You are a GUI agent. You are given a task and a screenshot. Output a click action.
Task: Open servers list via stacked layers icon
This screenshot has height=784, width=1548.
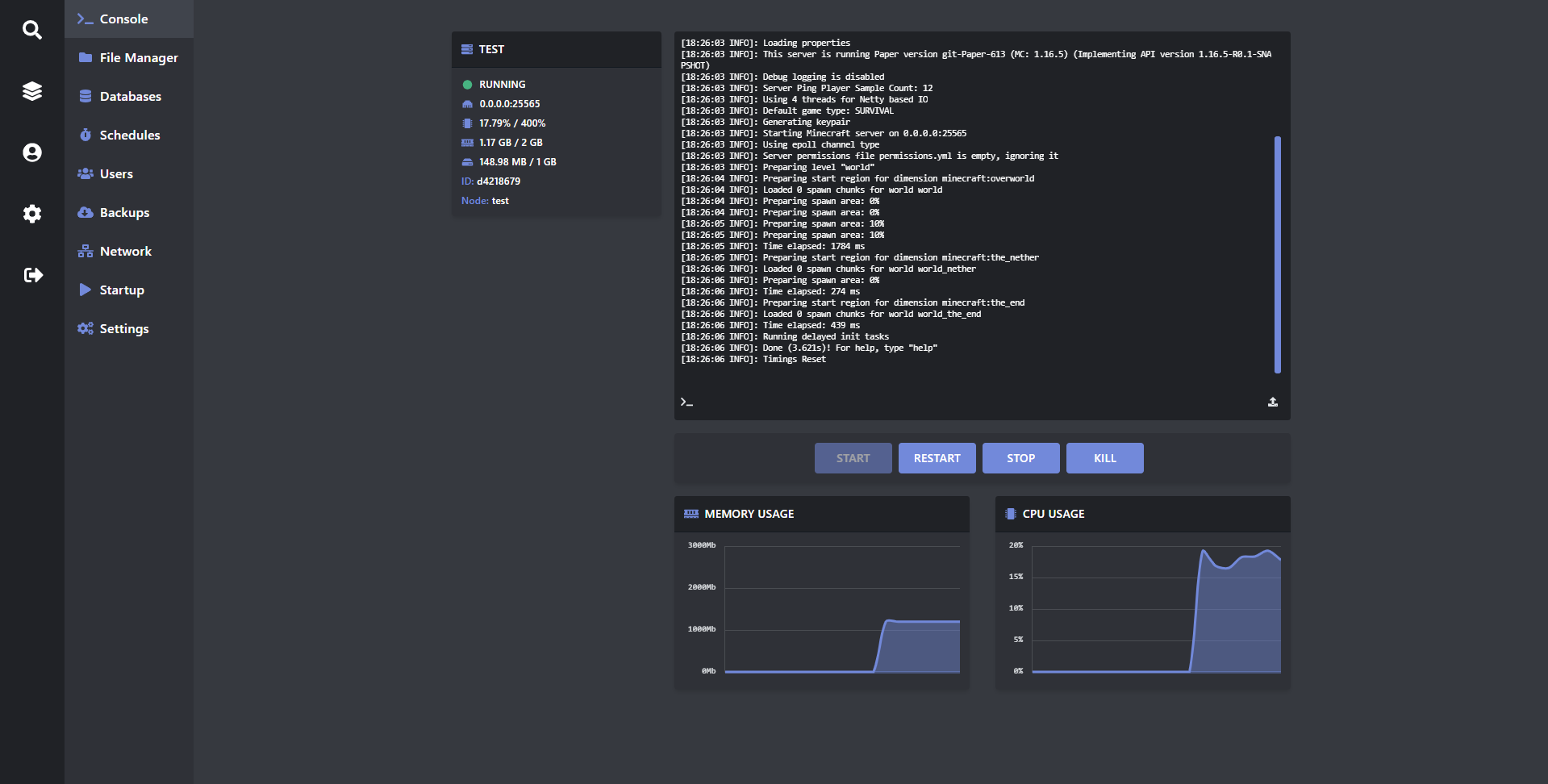click(x=32, y=91)
